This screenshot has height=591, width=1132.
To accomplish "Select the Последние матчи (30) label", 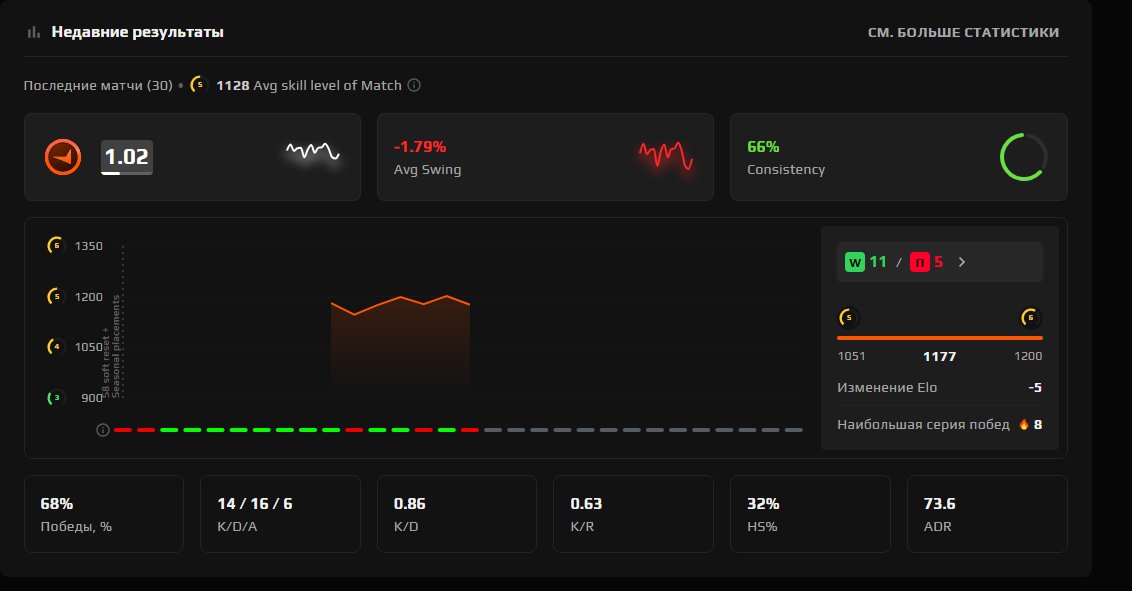I will [98, 85].
